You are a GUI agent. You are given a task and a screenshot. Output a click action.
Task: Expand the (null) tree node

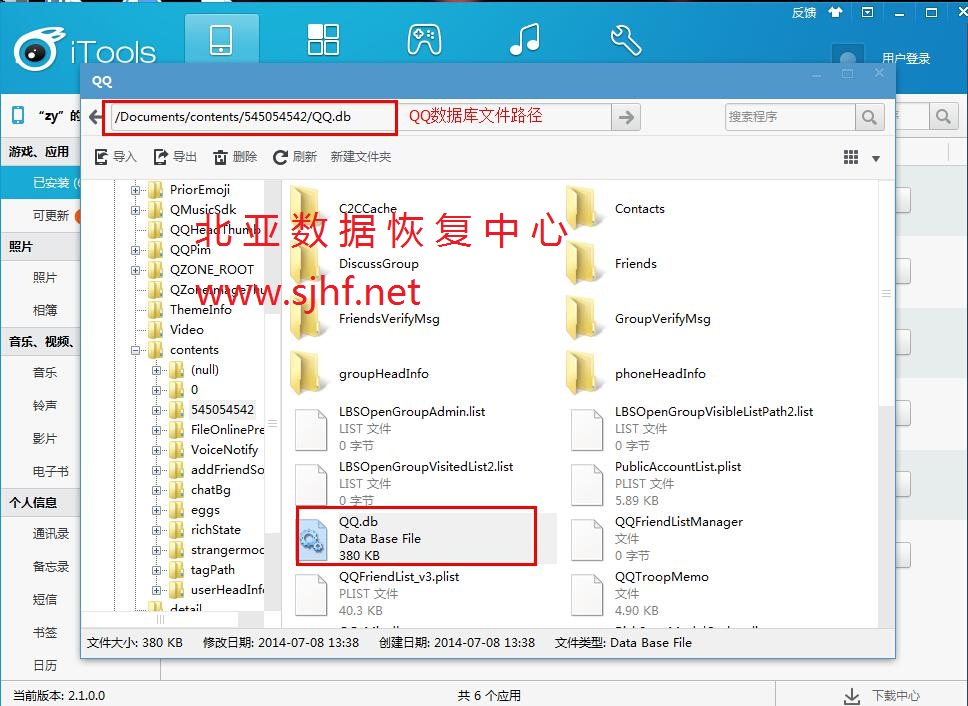[156, 370]
